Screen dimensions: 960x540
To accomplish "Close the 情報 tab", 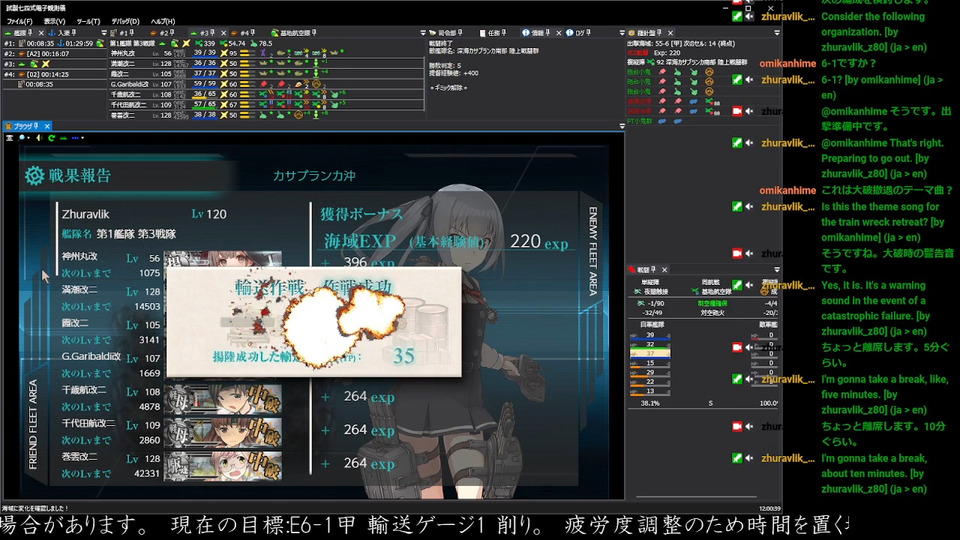I will (x=558, y=33).
